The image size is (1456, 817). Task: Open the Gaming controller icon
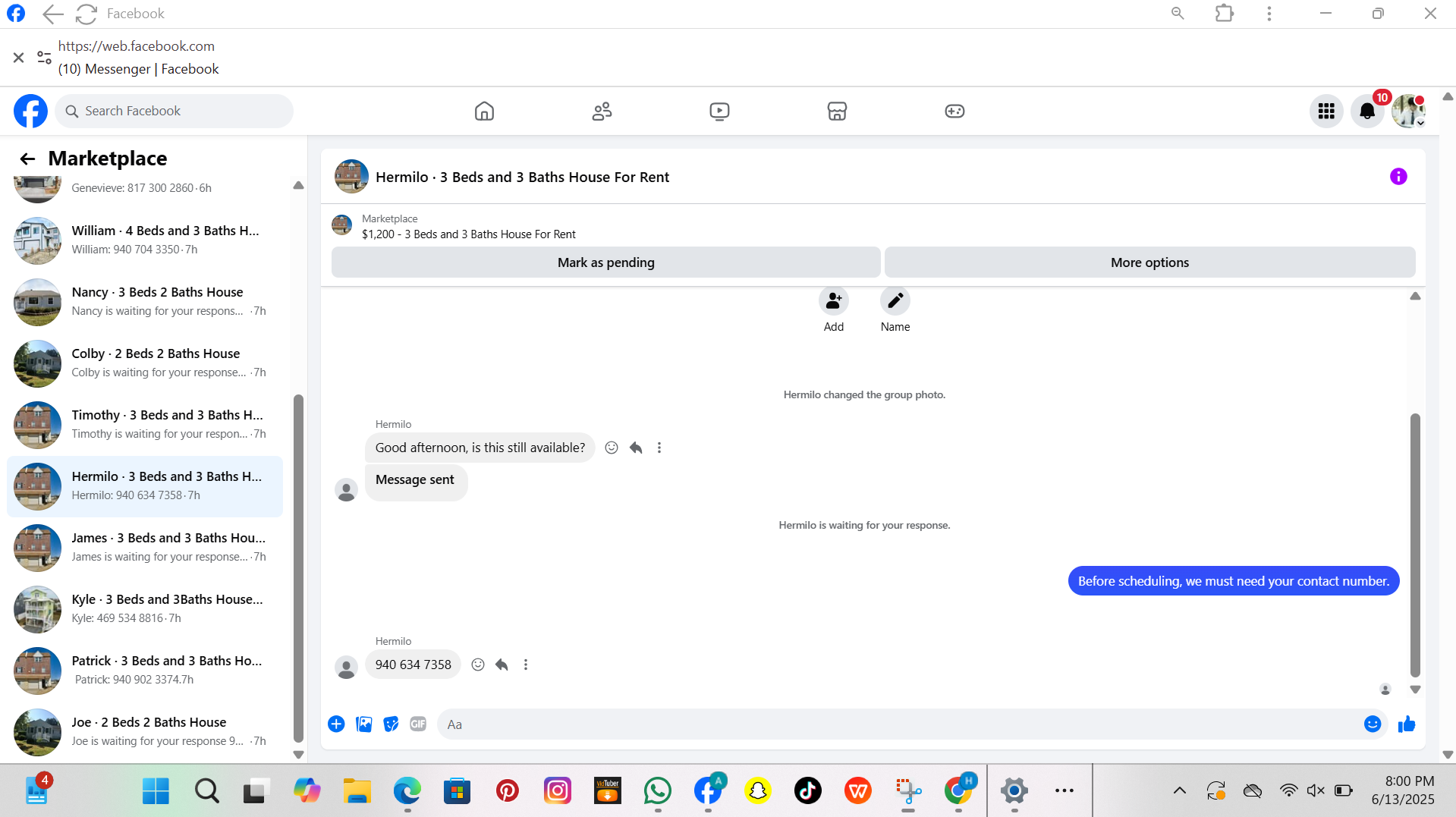[954, 112]
